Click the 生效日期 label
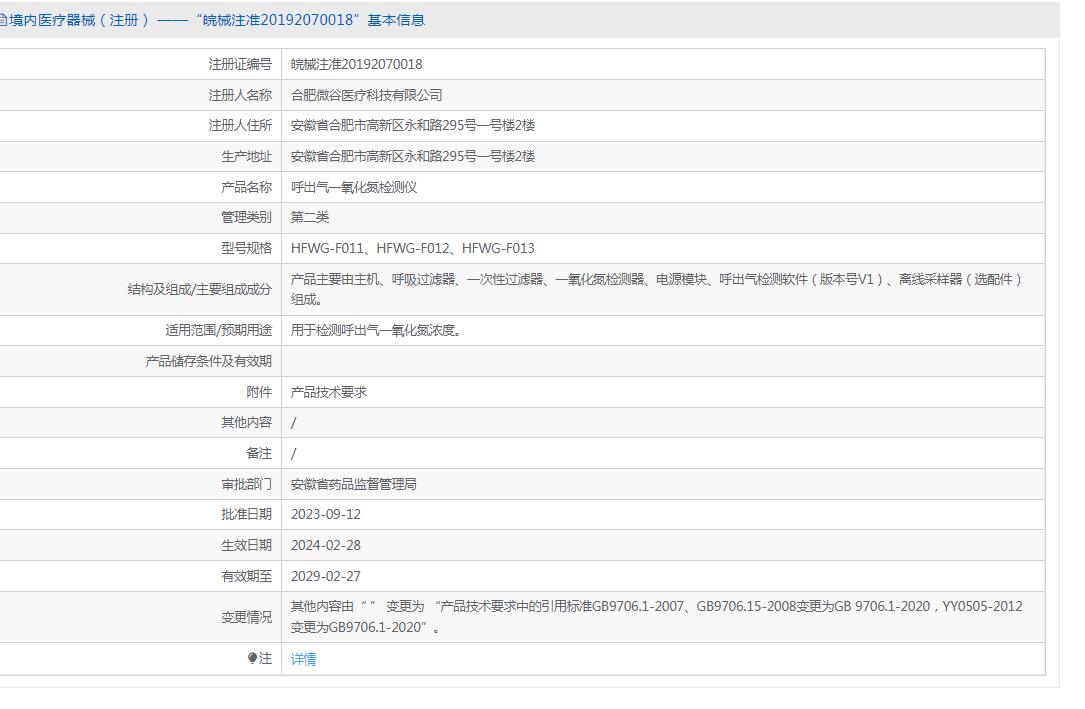 pyautogui.click(x=246, y=546)
